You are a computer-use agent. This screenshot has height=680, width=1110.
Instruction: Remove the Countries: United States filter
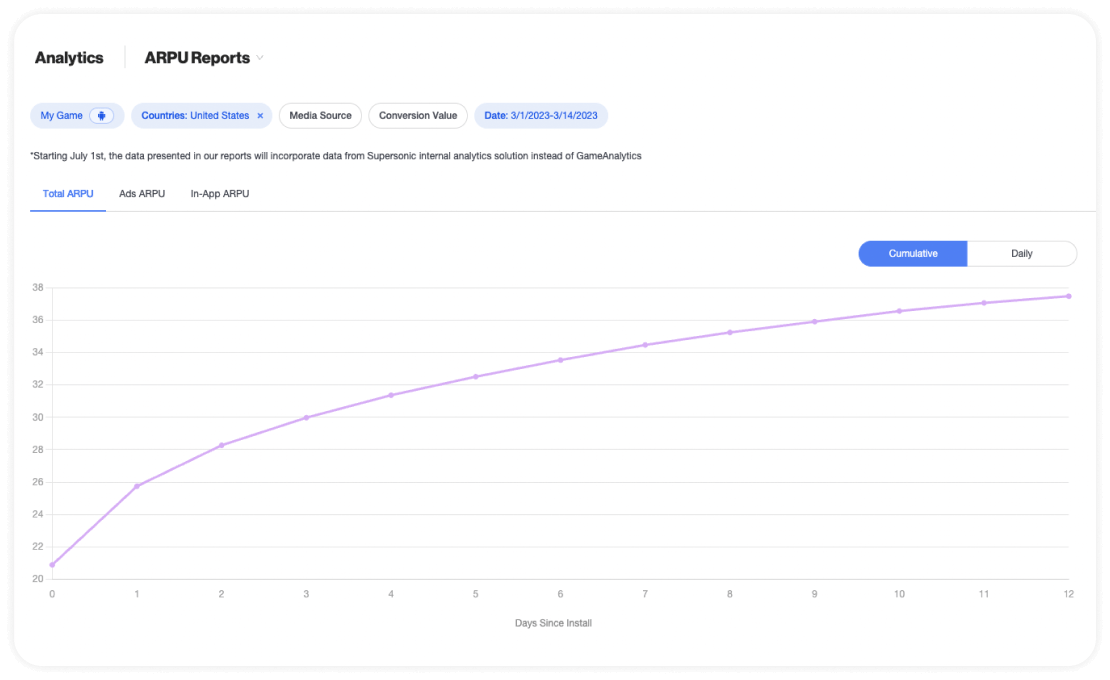pyautogui.click(x=260, y=116)
